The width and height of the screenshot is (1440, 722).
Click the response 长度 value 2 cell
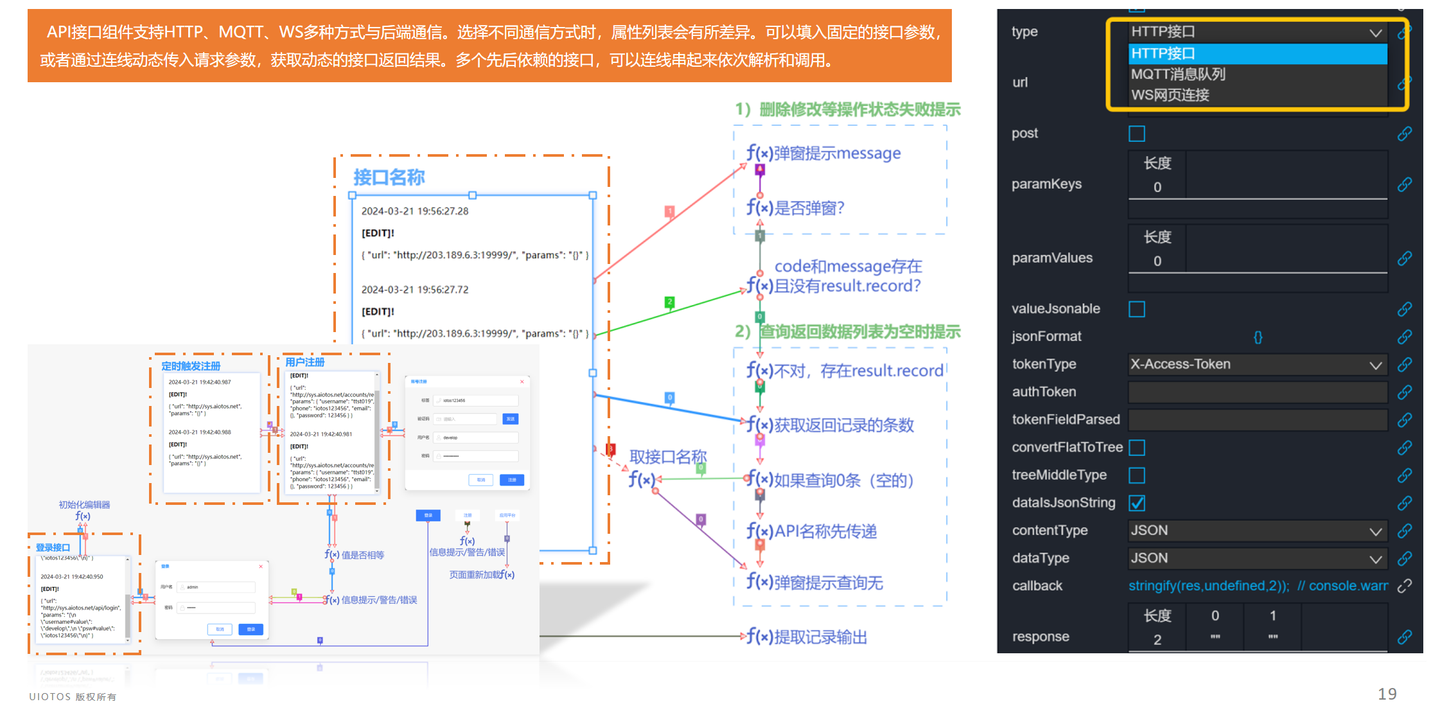1157,640
